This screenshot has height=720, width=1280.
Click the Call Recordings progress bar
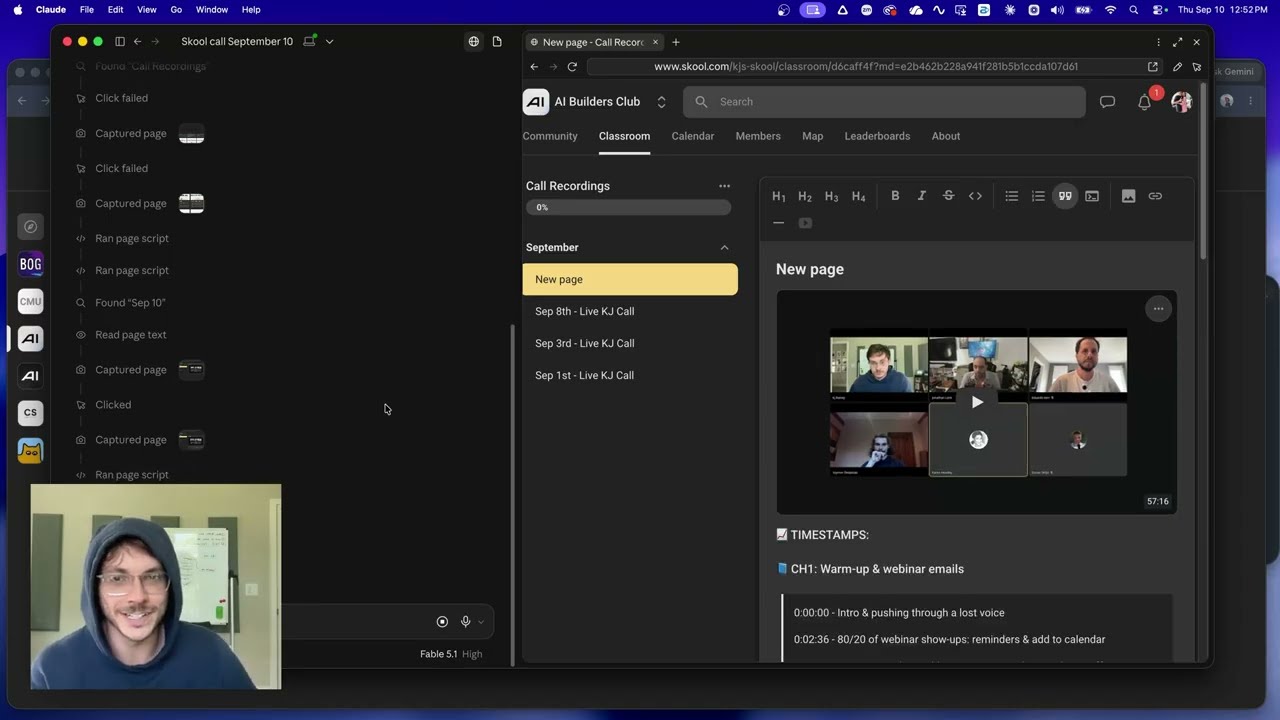tap(629, 207)
